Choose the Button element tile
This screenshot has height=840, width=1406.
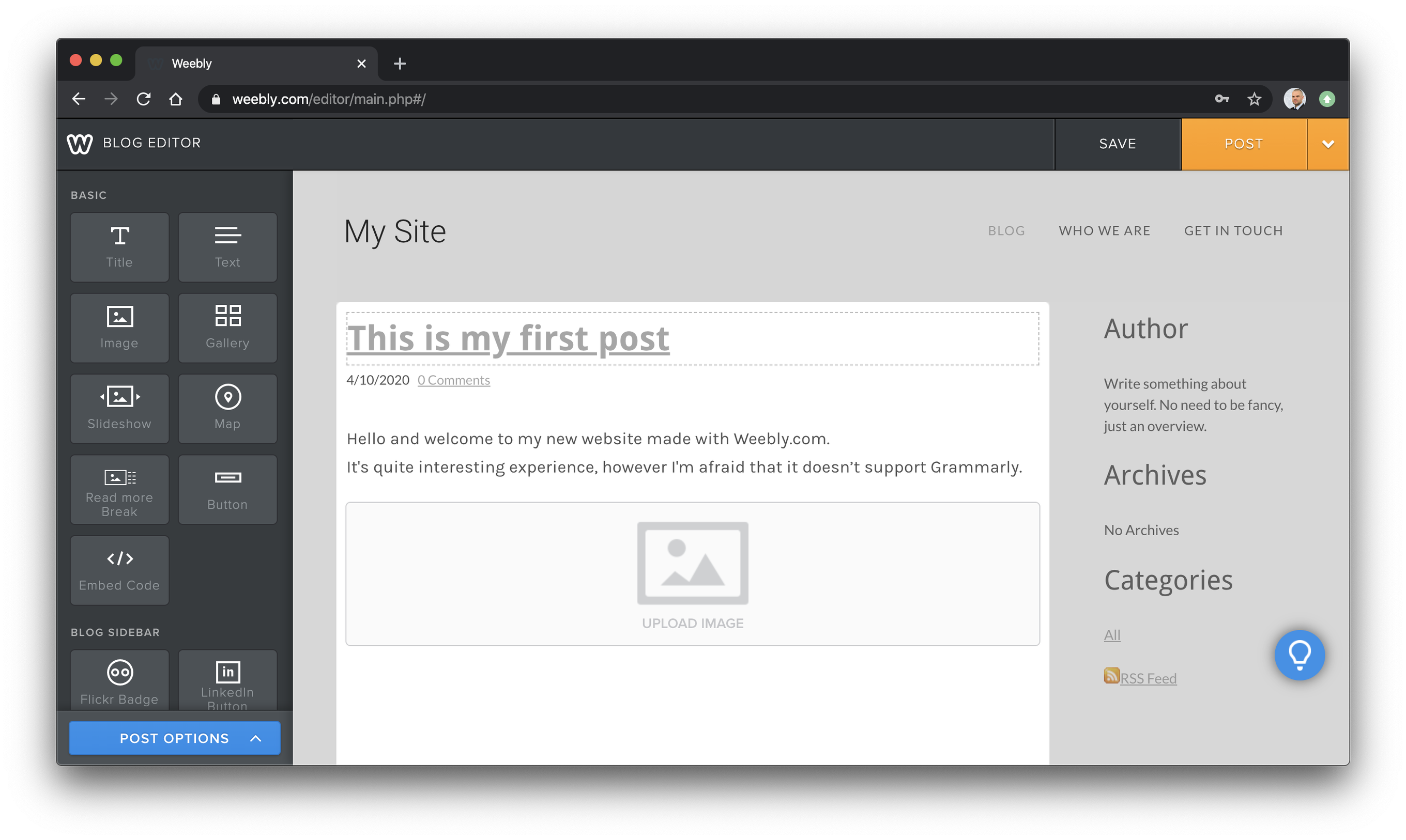pyautogui.click(x=227, y=490)
